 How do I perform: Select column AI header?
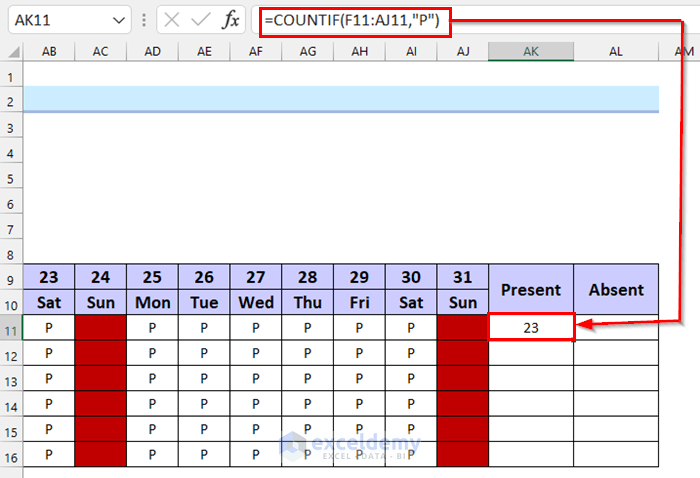[x=411, y=52]
